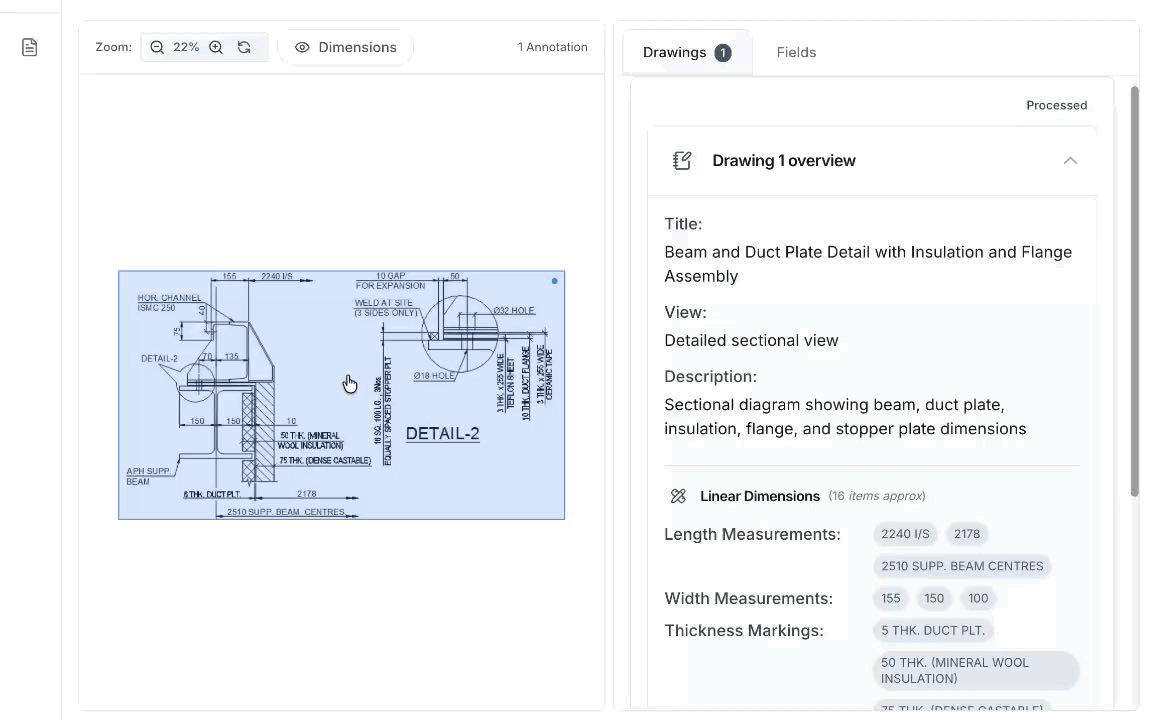The image size is (1152, 720).
Task: Click the Linear Dimensions ruler icon
Action: 678,496
